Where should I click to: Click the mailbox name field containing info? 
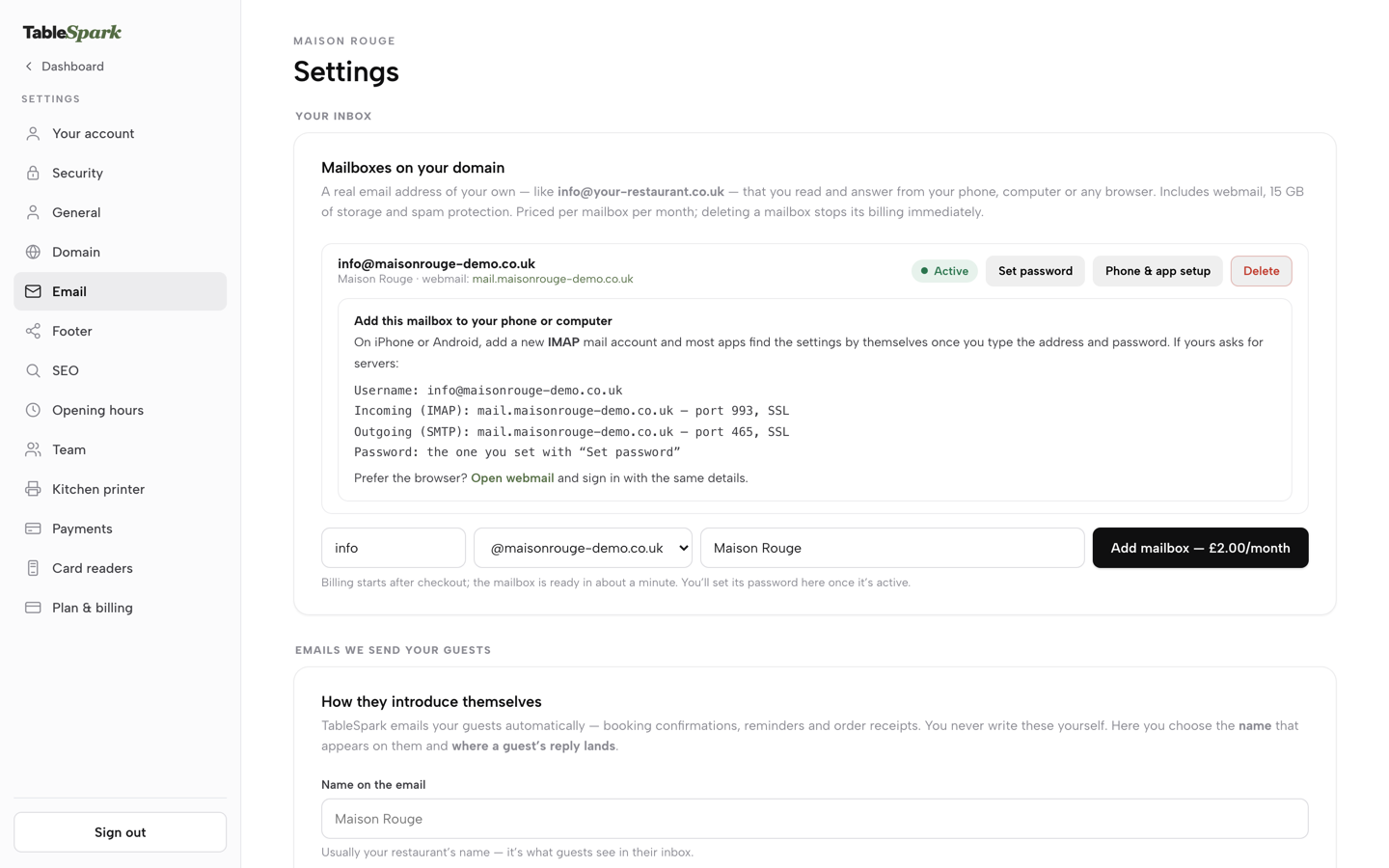tap(394, 548)
